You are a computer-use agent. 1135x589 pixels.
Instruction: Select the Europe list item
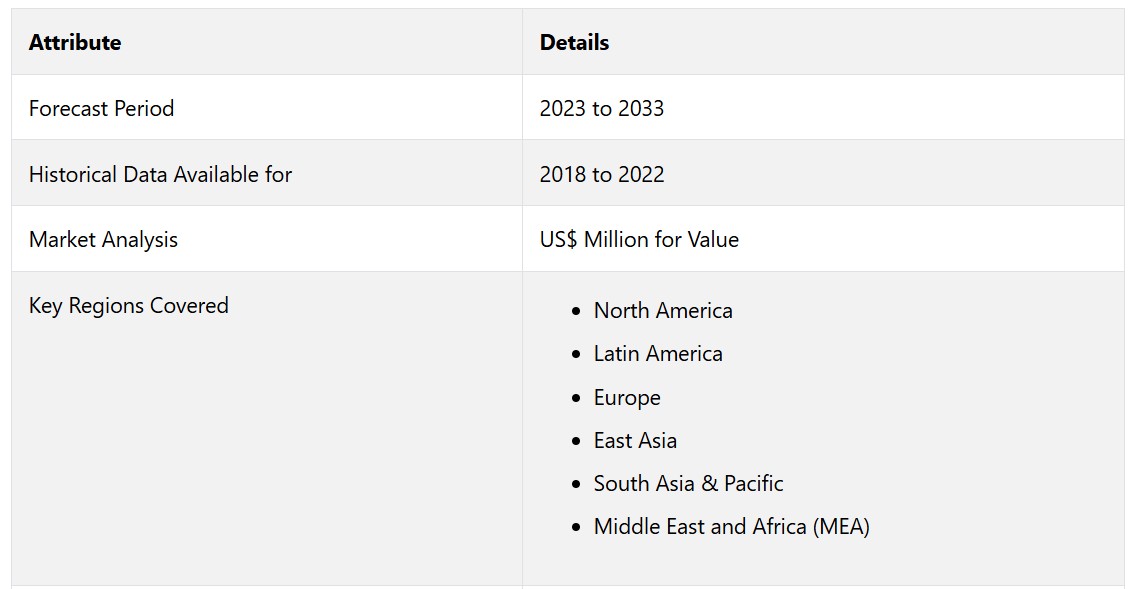click(627, 397)
